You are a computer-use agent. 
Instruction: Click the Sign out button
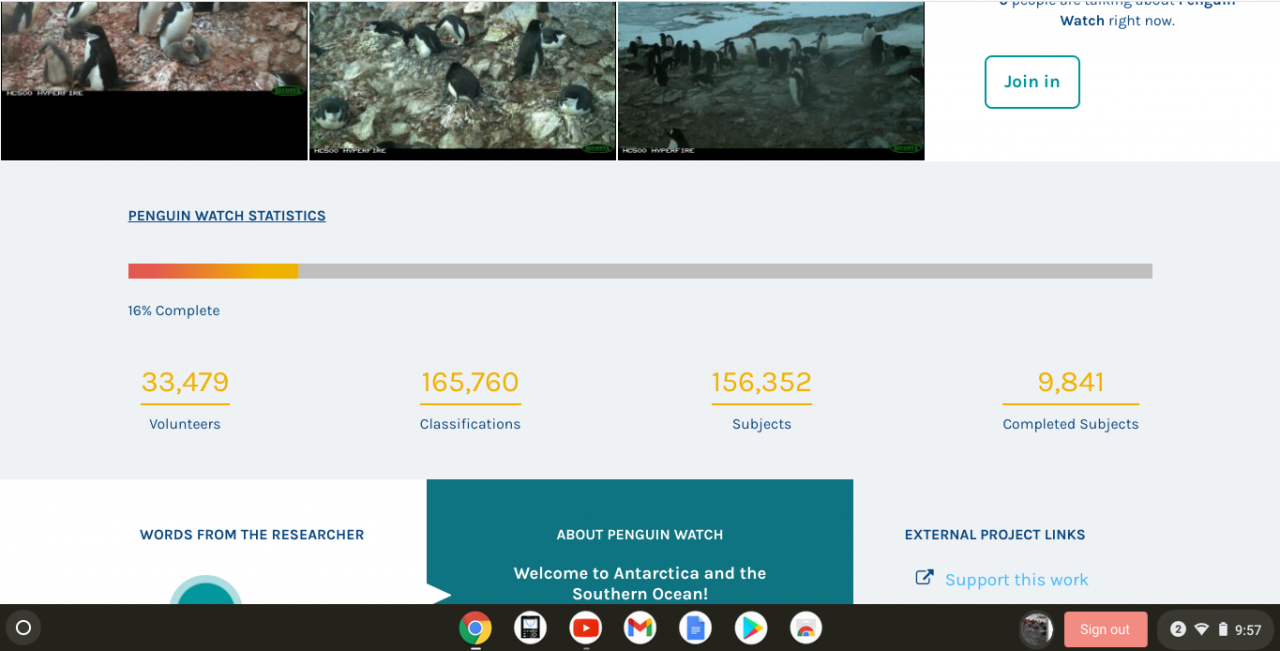1105,629
